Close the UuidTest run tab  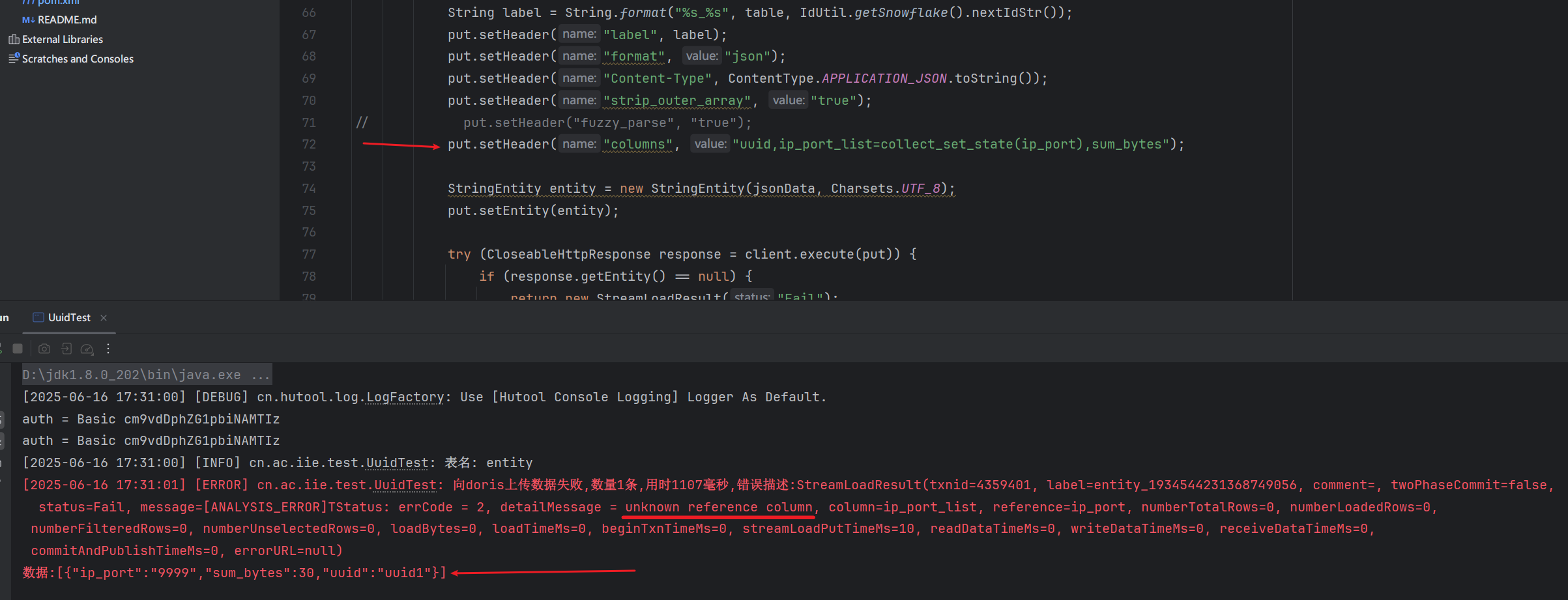point(104,318)
